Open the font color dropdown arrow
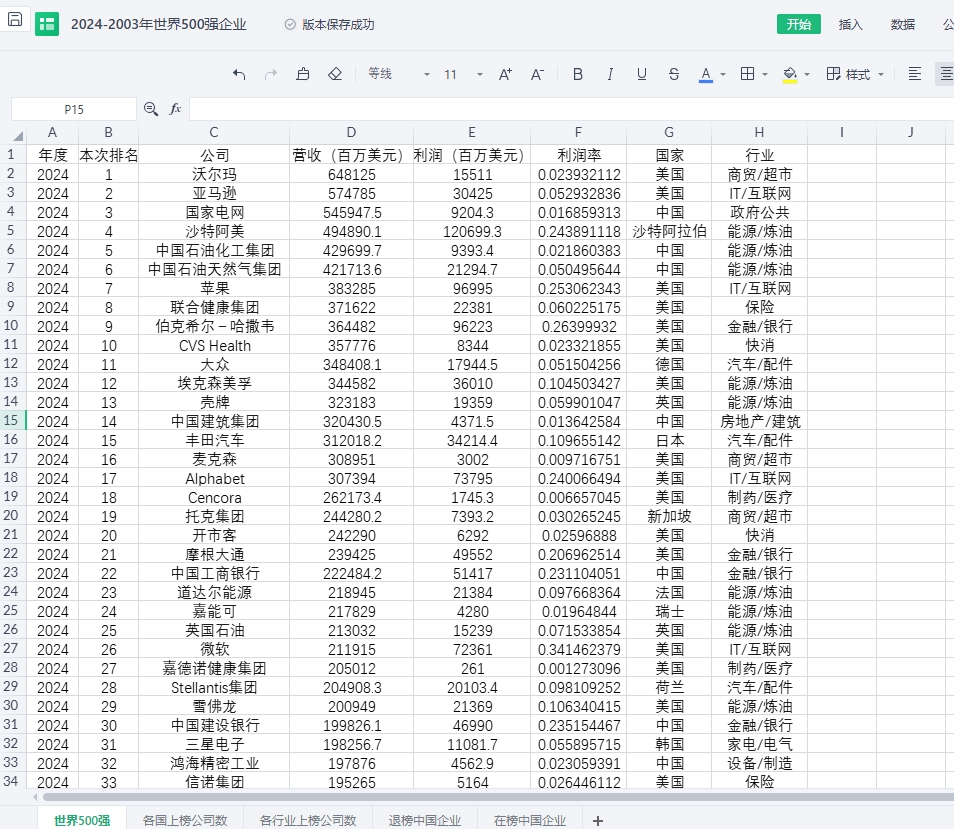The width and height of the screenshot is (954, 829). point(723,75)
